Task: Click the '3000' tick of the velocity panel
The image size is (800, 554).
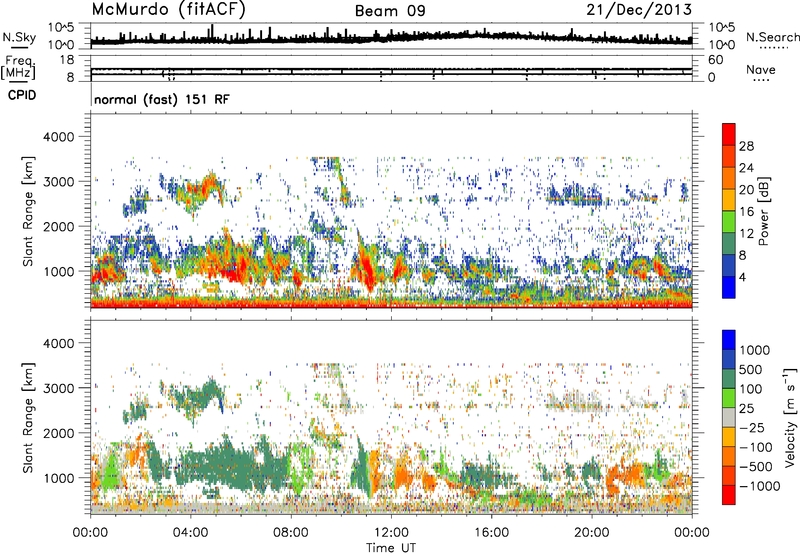Action: 59,388
